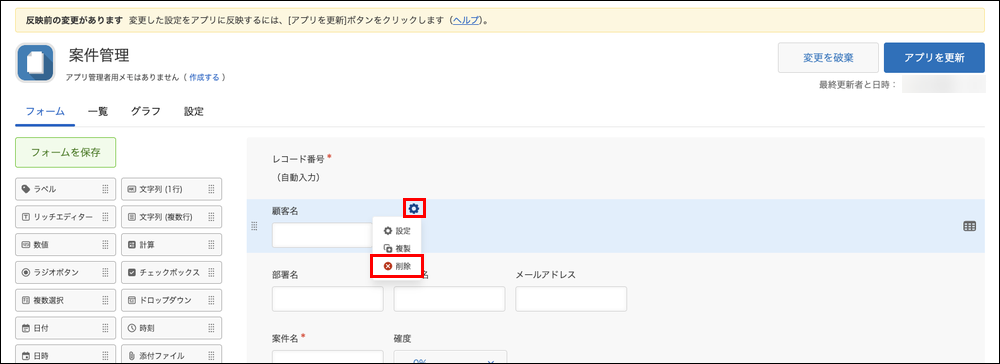The width and height of the screenshot is (1000, 364).
Task: Click the レコード番号 field label
Action: pos(298,158)
